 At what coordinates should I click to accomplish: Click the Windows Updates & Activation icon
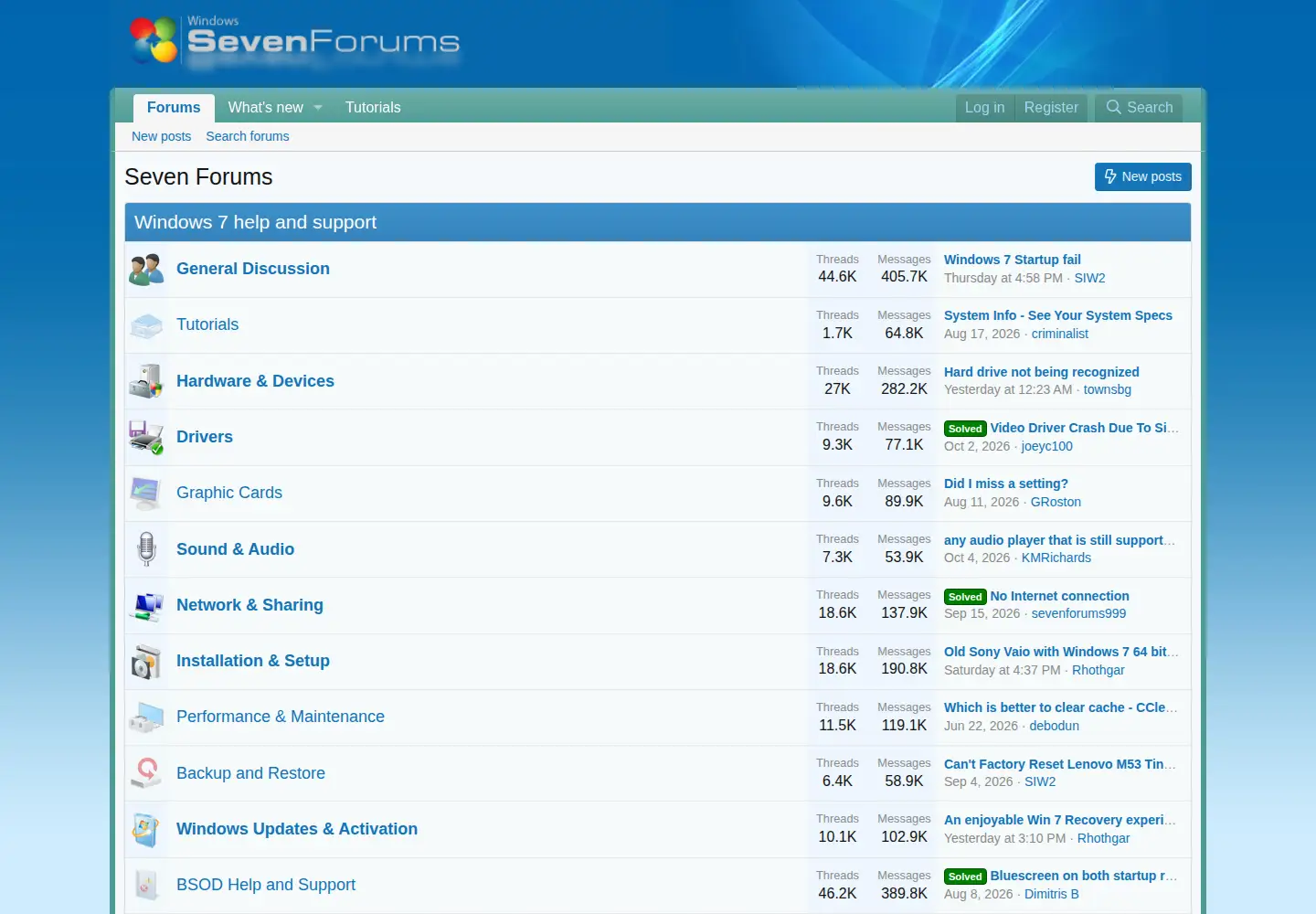(x=146, y=830)
